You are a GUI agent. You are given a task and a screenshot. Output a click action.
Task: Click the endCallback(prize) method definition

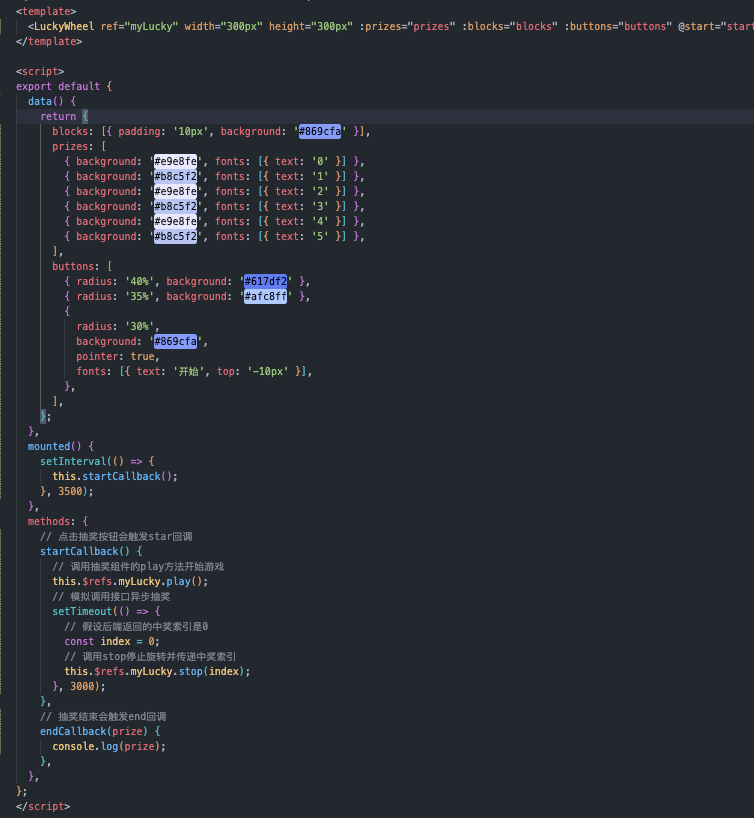(x=100, y=731)
